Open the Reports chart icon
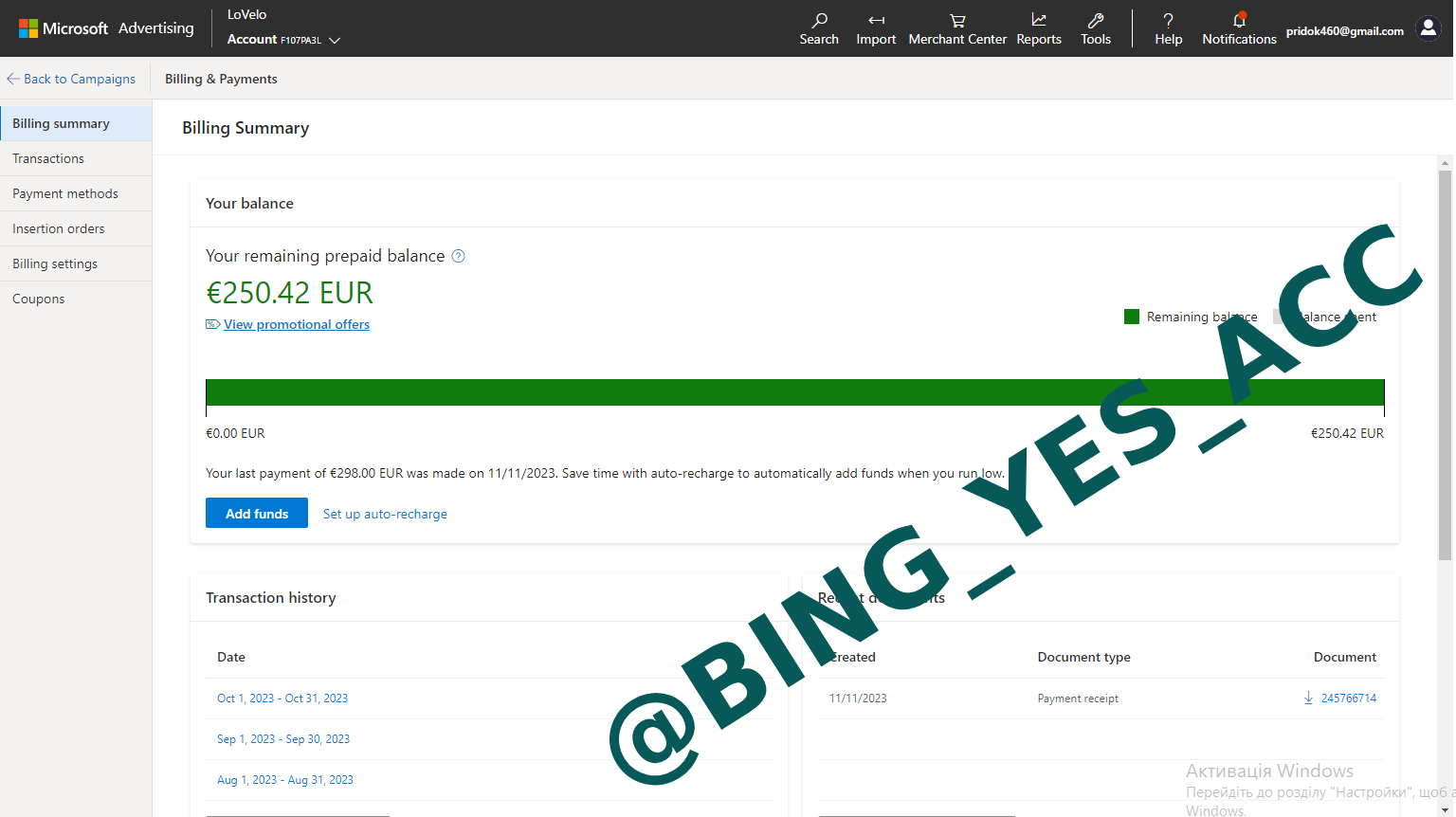The width and height of the screenshot is (1456, 817). click(1039, 21)
